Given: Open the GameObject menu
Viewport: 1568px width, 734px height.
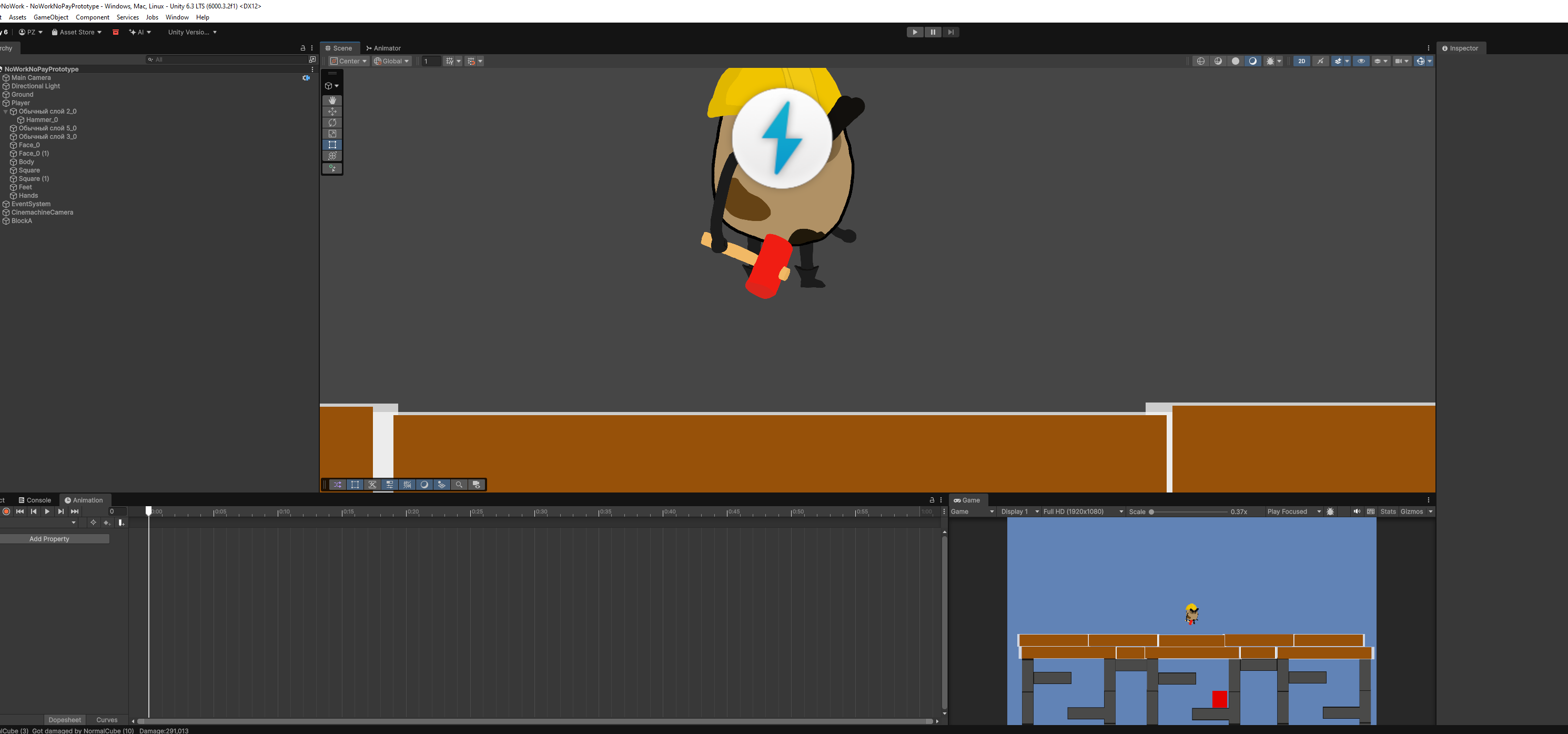Looking at the screenshot, I should [50, 17].
